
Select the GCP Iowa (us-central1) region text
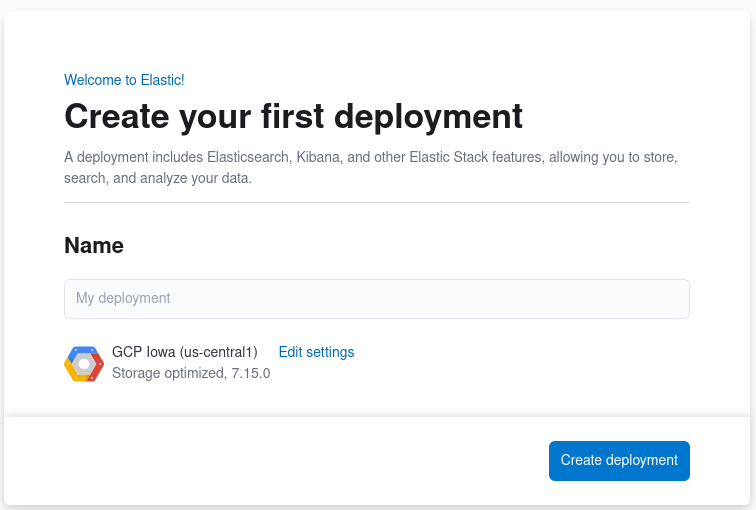(185, 352)
